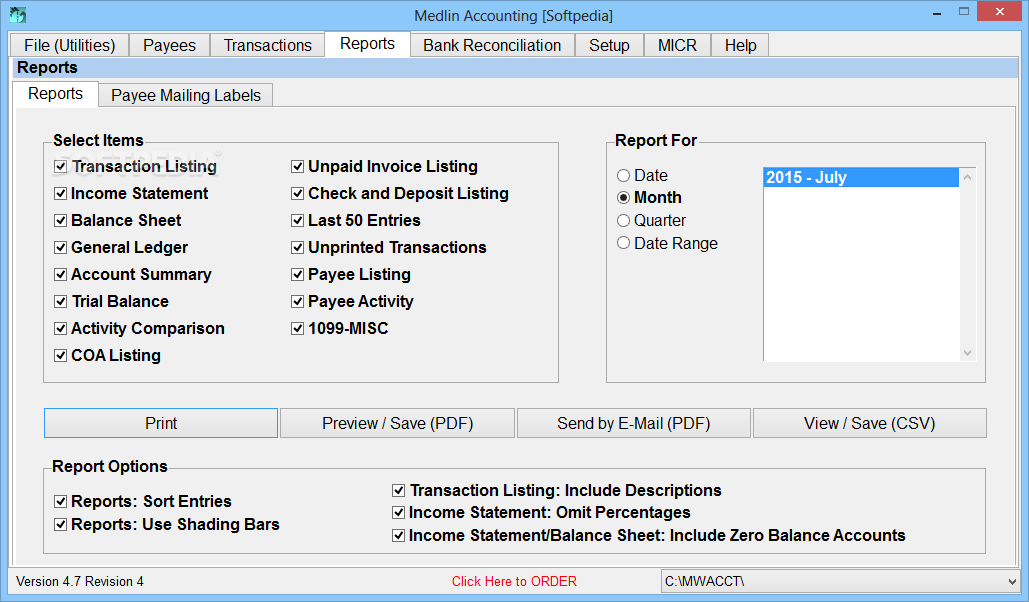Viewport: 1029px width, 602px height.
Task: Toggle Account Summary checkbox
Action: click(60, 274)
